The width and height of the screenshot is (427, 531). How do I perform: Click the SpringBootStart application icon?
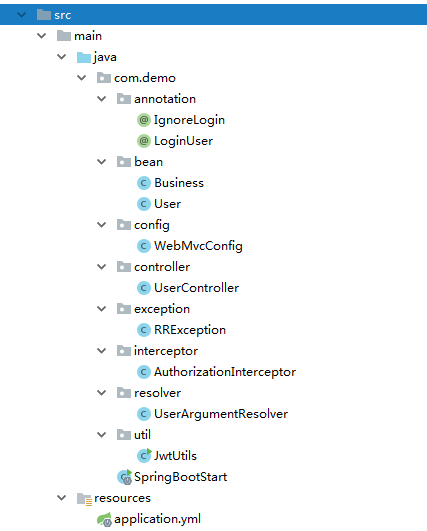(x=124, y=477)
